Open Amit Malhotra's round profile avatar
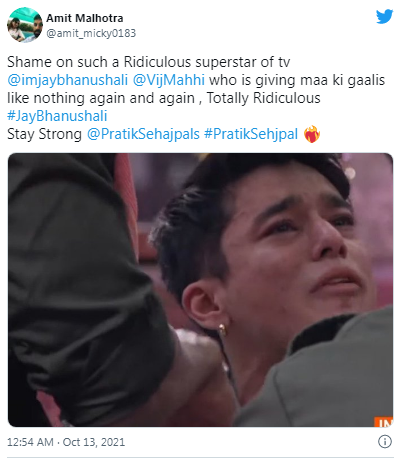 pos(25,25)
